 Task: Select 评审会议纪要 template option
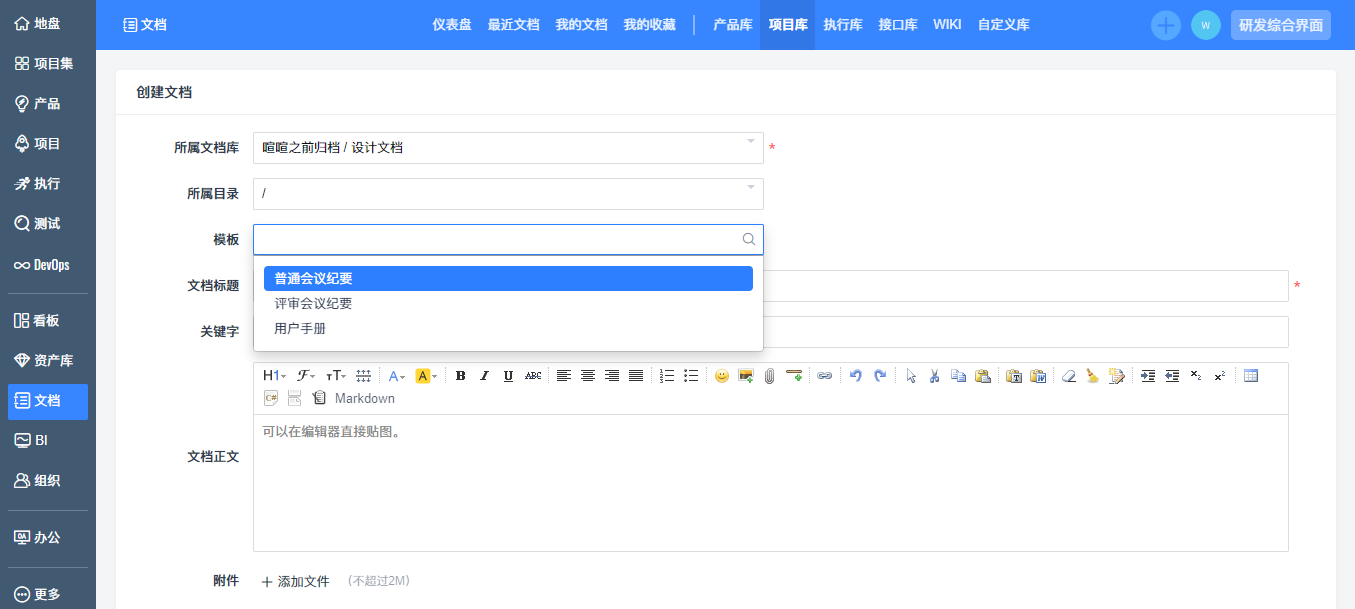[x=314, y=304]
